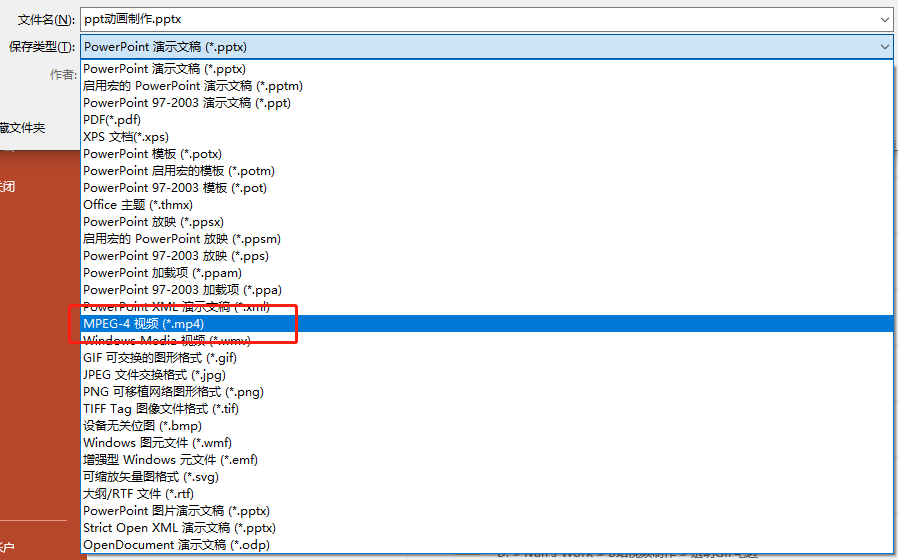Viewport: 898px width, 560px height.
Task: Choose PowerPoint 97-2003 模板 (*.pot)
Action: tap(487, 188)
